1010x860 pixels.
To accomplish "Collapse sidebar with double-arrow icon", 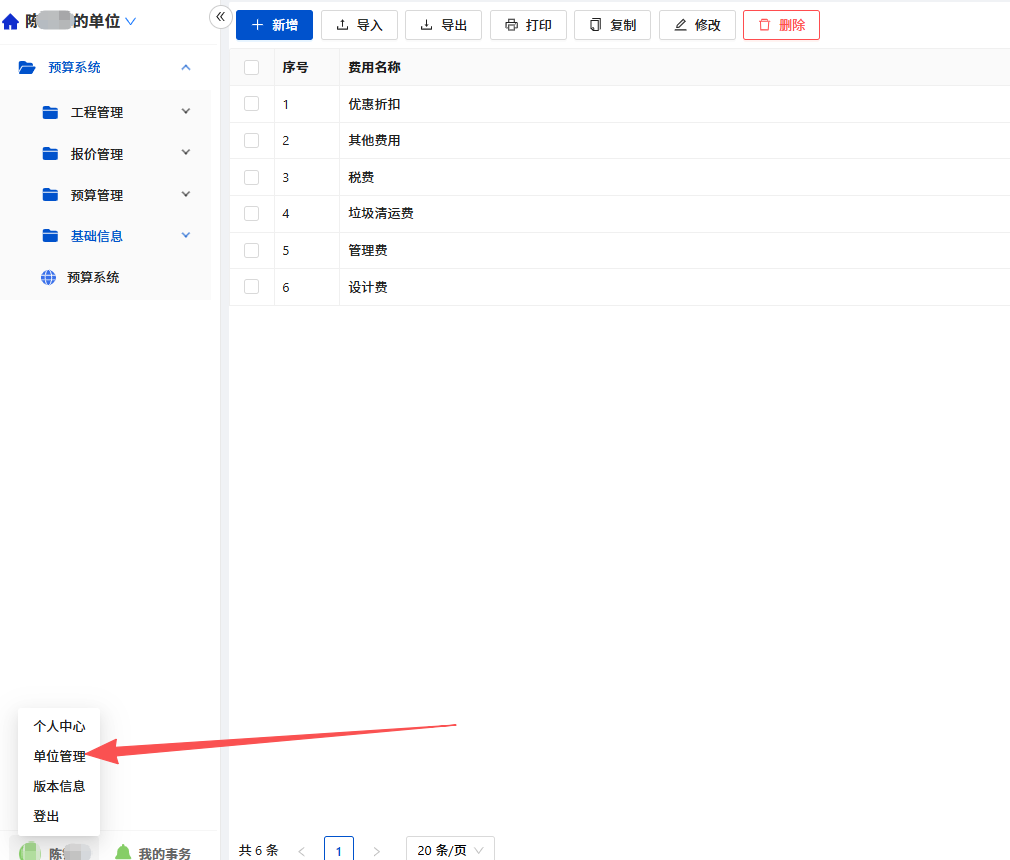I will click(x=221, y=17).
